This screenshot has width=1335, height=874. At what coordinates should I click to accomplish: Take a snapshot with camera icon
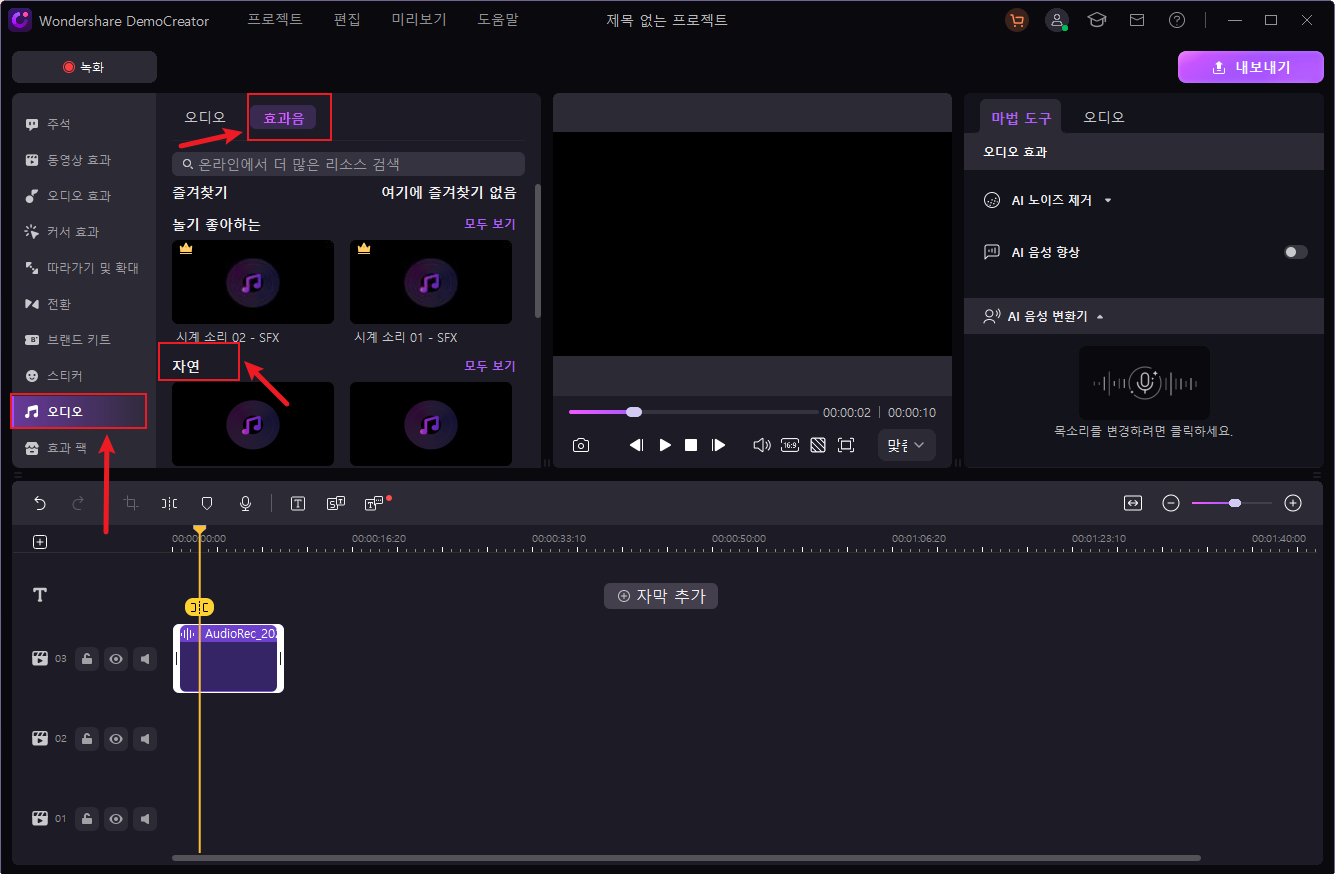[581, 445]
